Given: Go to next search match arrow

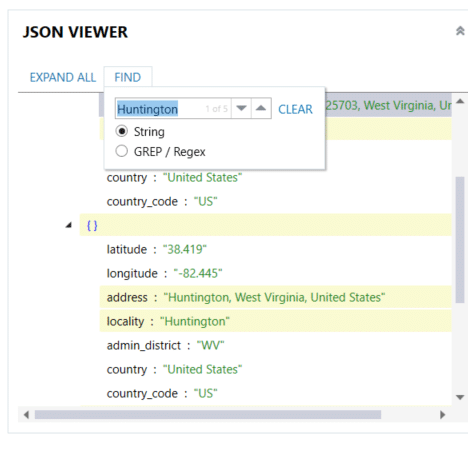Looking at the screenshot, I should click(241, 108).
